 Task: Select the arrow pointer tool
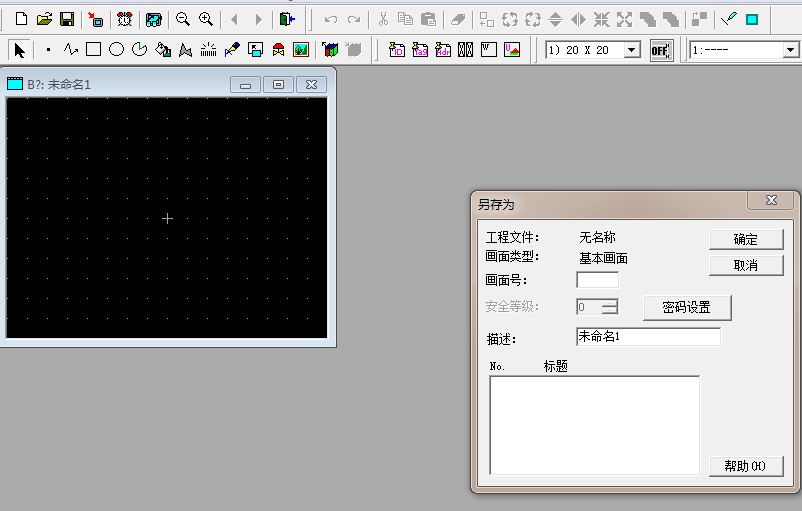(x=19, y=49)
